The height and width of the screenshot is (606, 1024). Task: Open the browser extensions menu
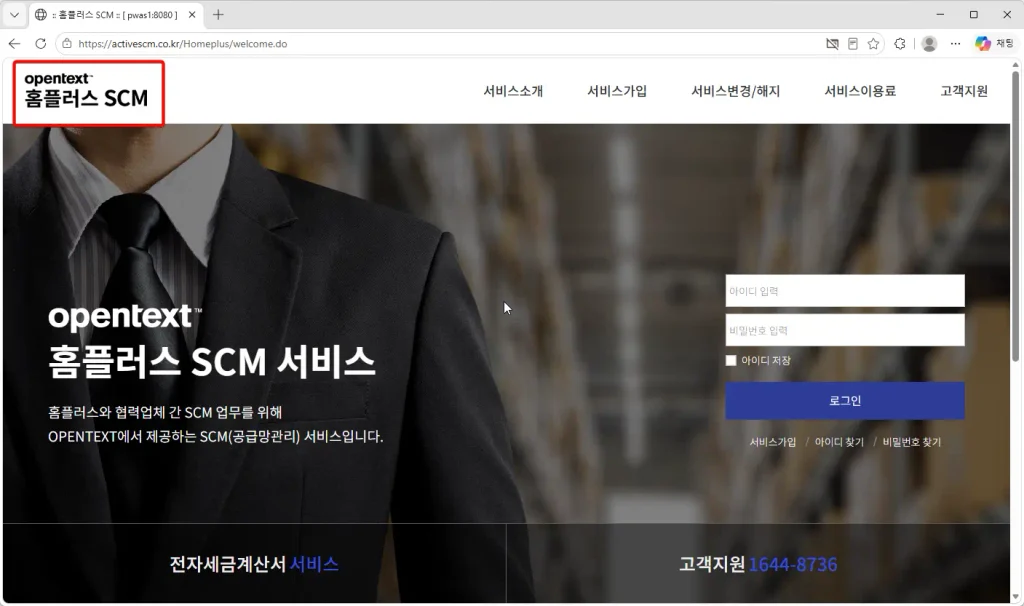tap(900, 44)
